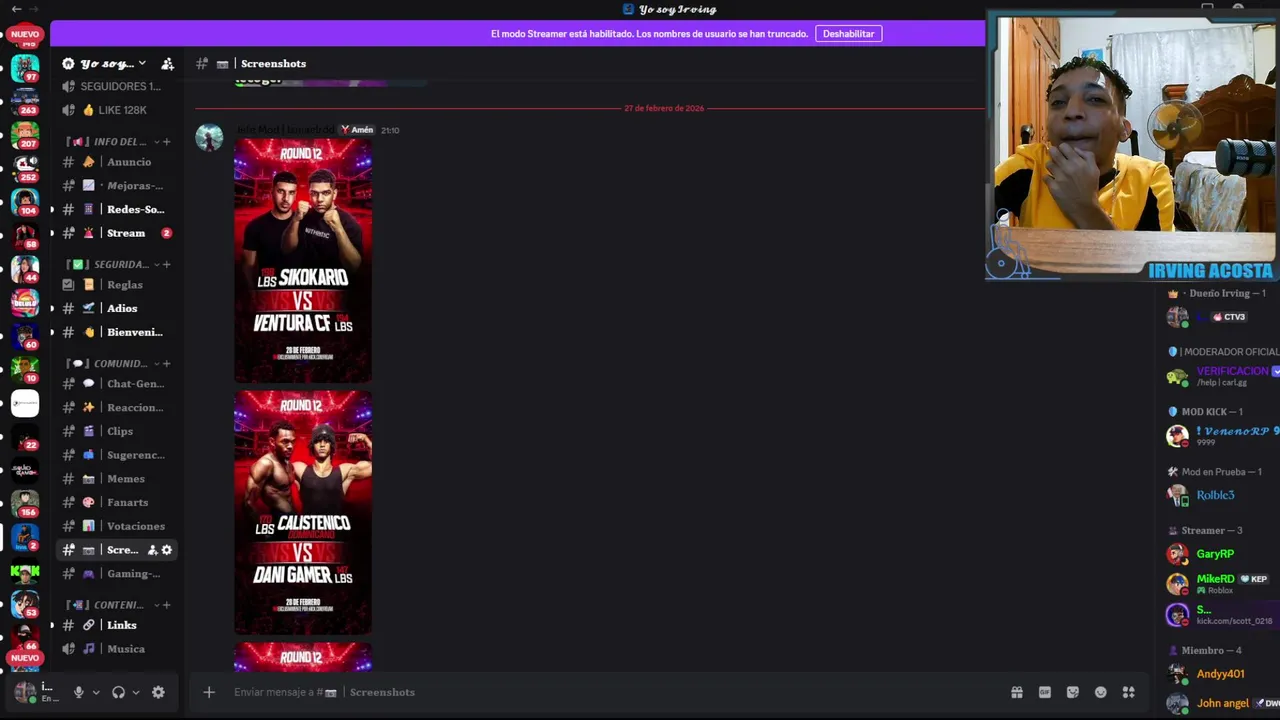
Task: Open the Anuncio channel
Action: (118, 162)
